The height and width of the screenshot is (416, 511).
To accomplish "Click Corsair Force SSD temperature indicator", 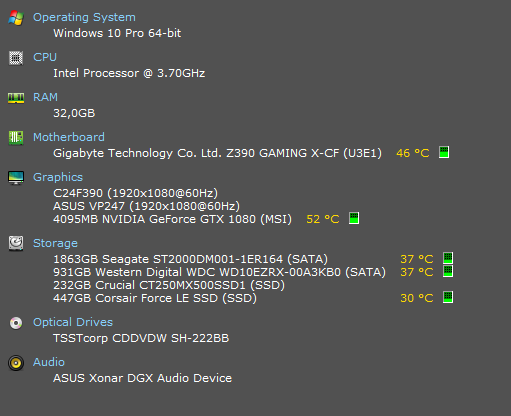I will pos(448,297).
